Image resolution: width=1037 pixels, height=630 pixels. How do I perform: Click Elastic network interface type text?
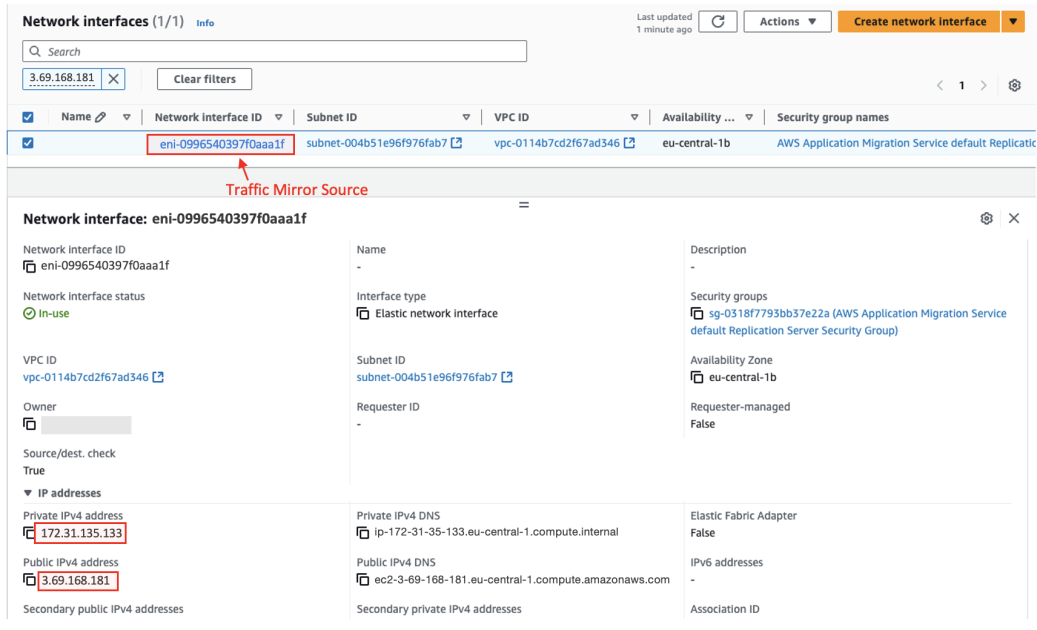tap(436, 313)
